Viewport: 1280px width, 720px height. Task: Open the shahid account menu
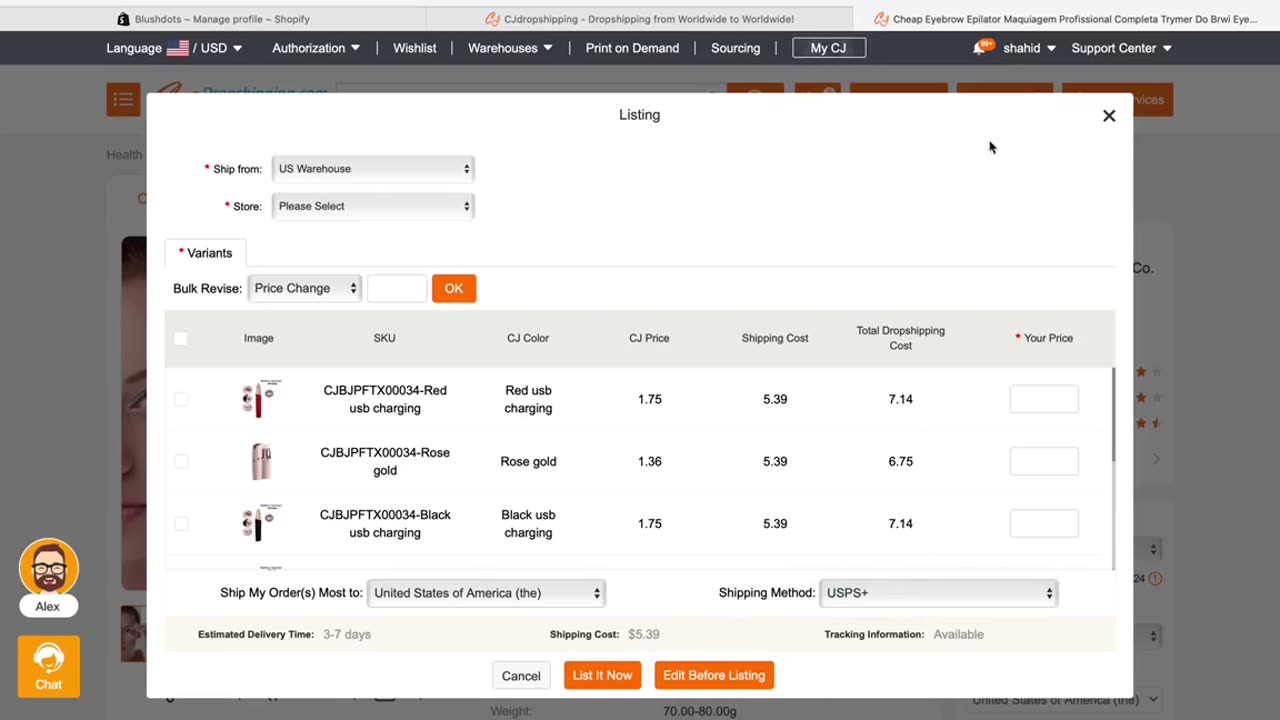click(1029, 48)
